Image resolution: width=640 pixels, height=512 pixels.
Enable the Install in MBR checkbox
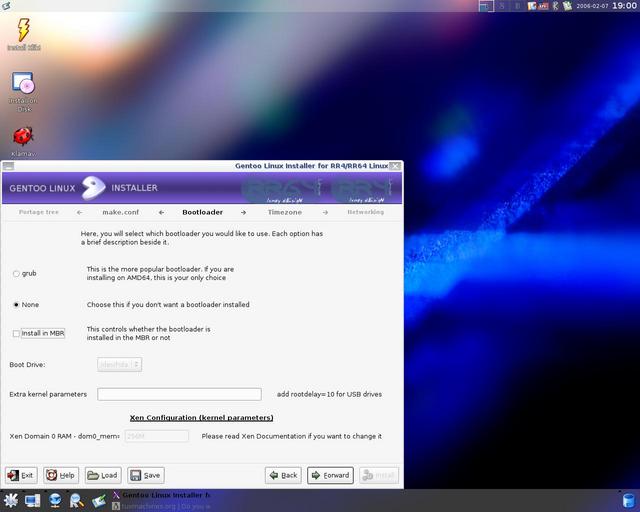[16, 334]
